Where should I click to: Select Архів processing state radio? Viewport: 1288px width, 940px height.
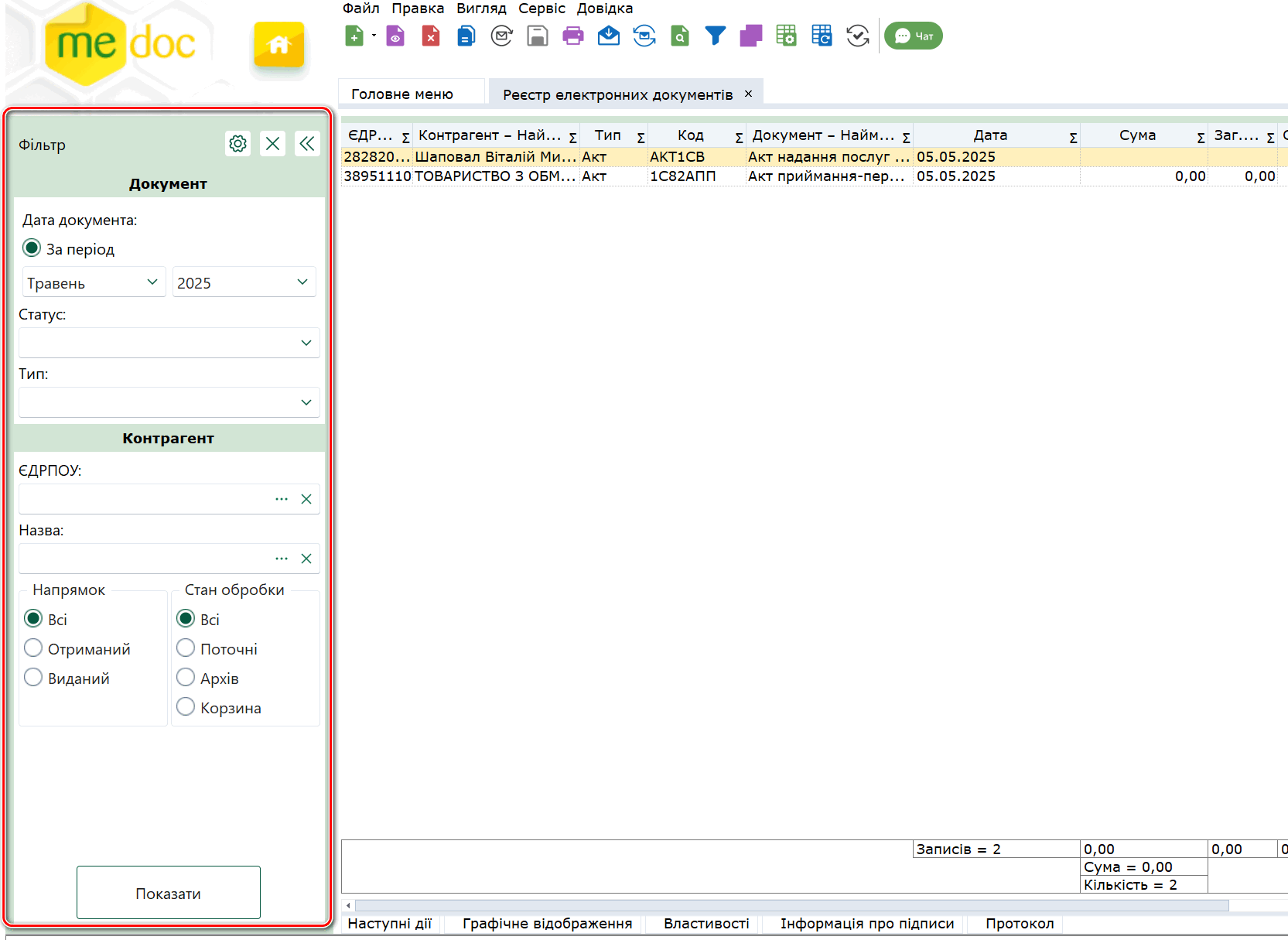pyautogui.click(x=186, y=678)
